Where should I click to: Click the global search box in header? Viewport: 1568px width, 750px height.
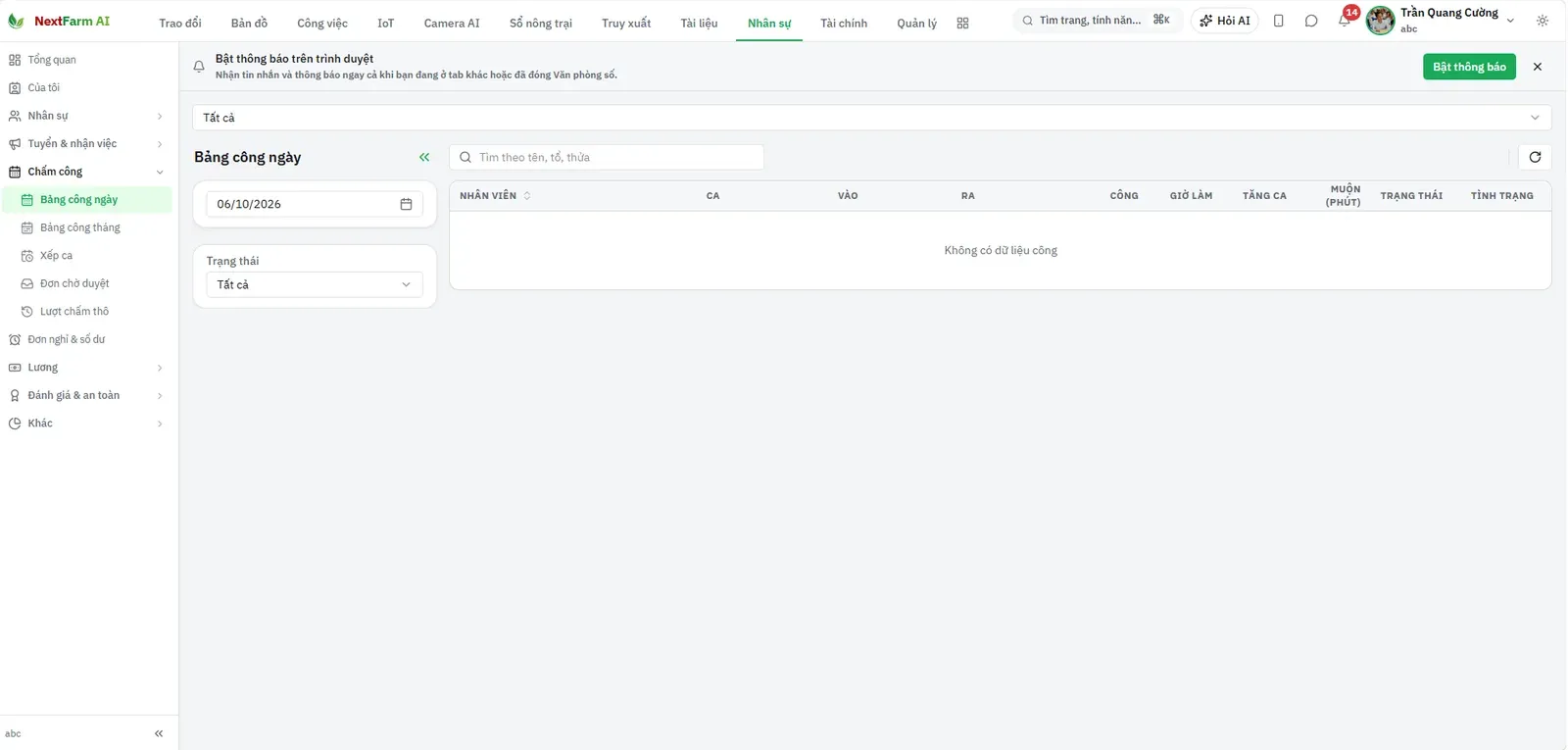(x=1096, y=21)
